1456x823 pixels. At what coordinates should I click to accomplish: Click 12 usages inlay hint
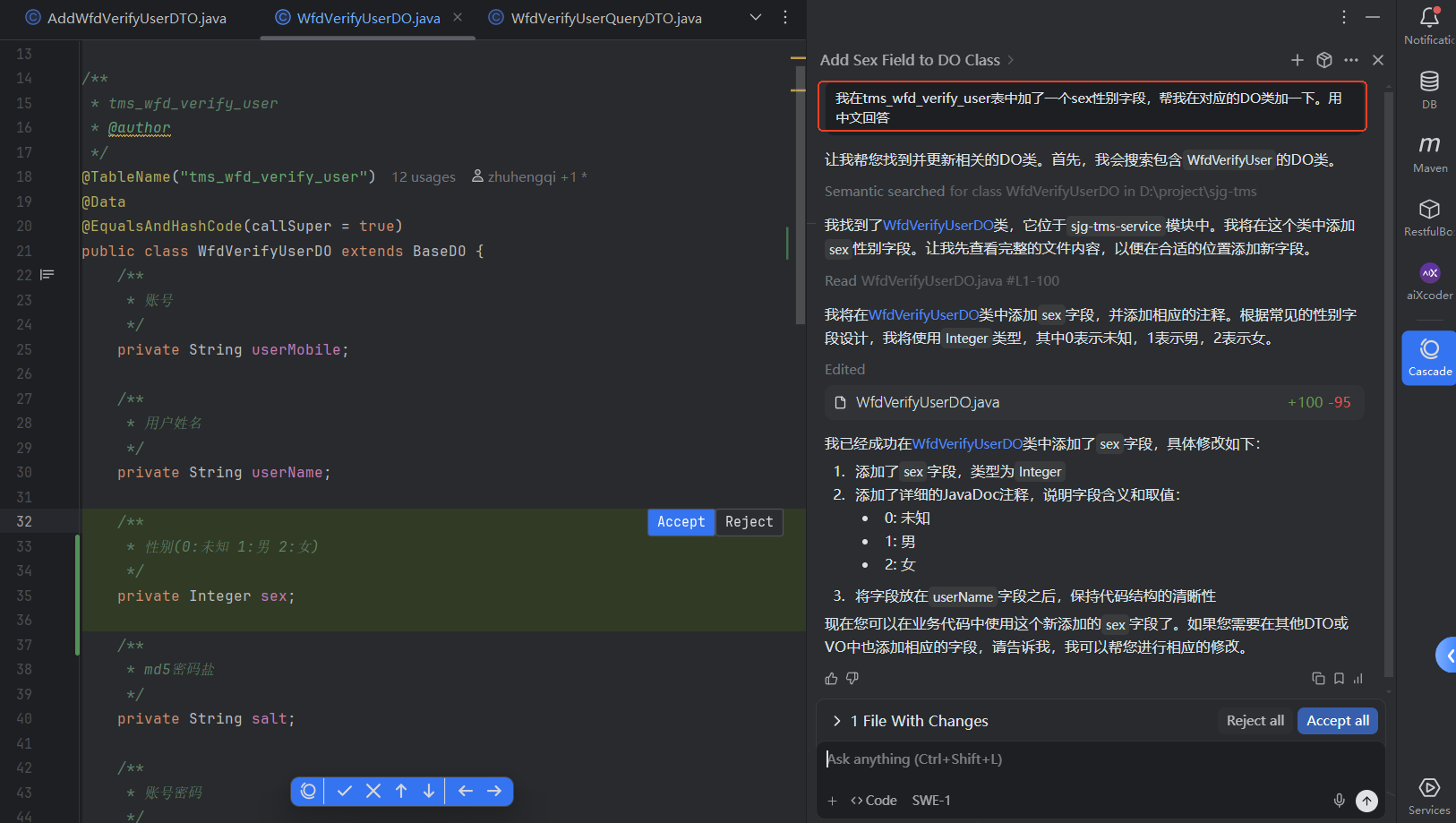[x=423, y=177]
